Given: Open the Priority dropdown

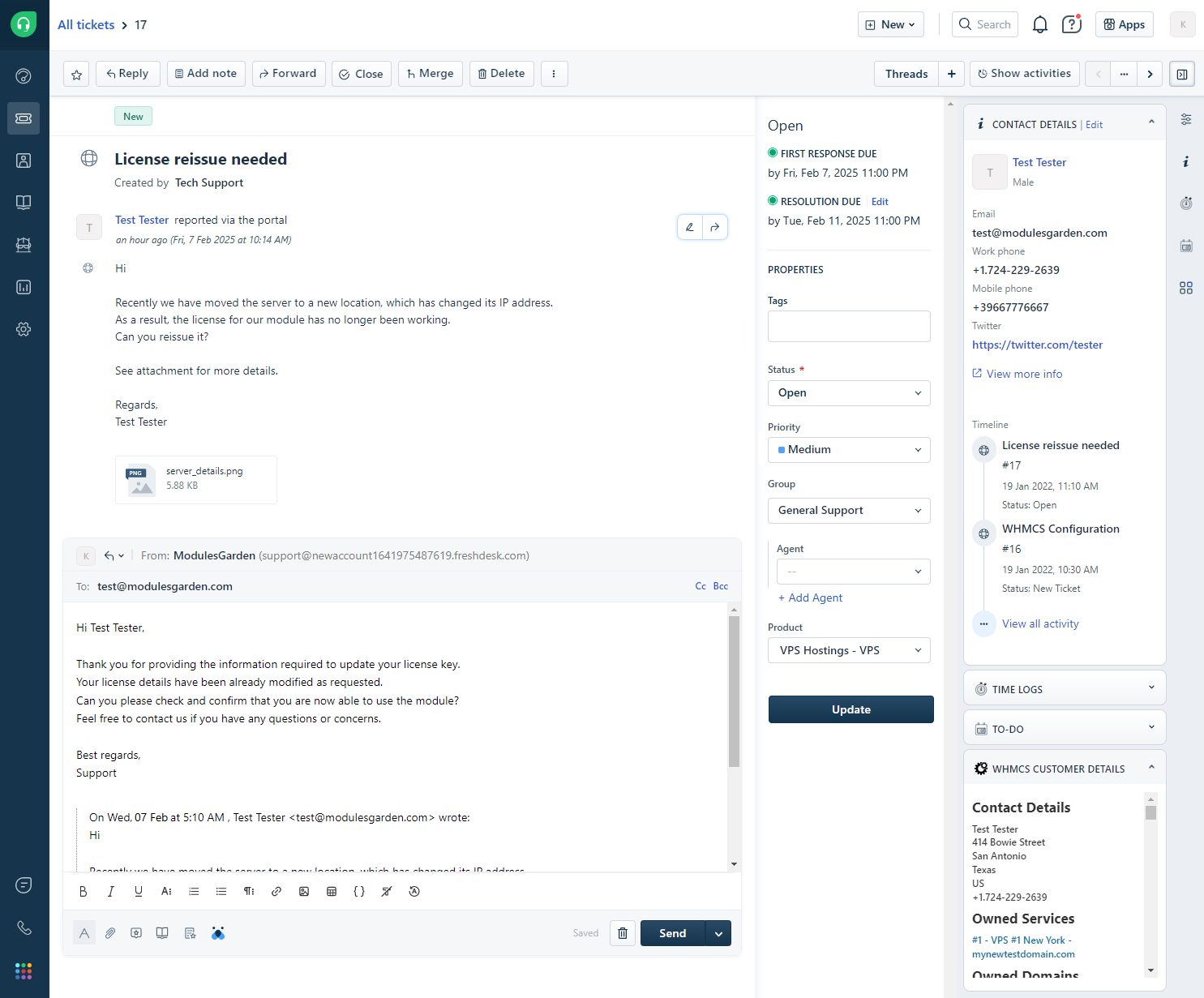Looking at the screenshot, I should (x=848, y=449).
